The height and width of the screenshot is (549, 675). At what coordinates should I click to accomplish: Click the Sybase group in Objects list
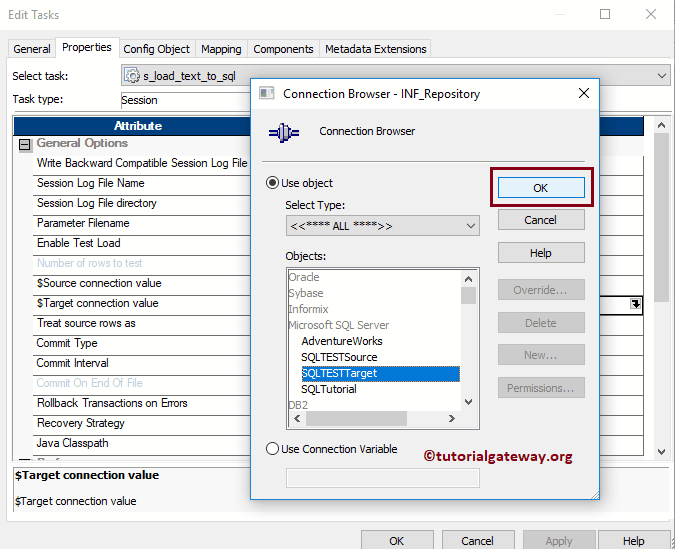(306, 293)
